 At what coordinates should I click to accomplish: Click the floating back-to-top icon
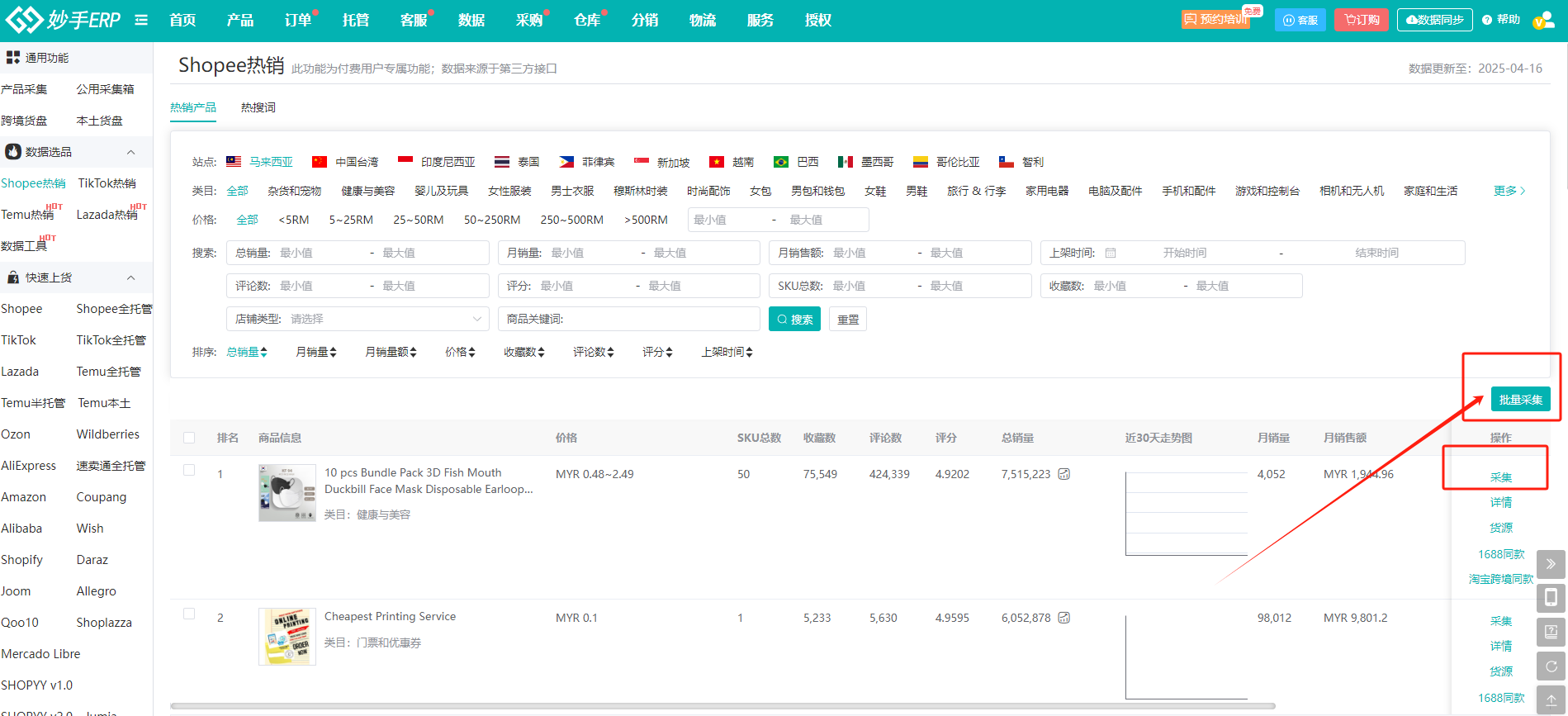pos(1551,699)
